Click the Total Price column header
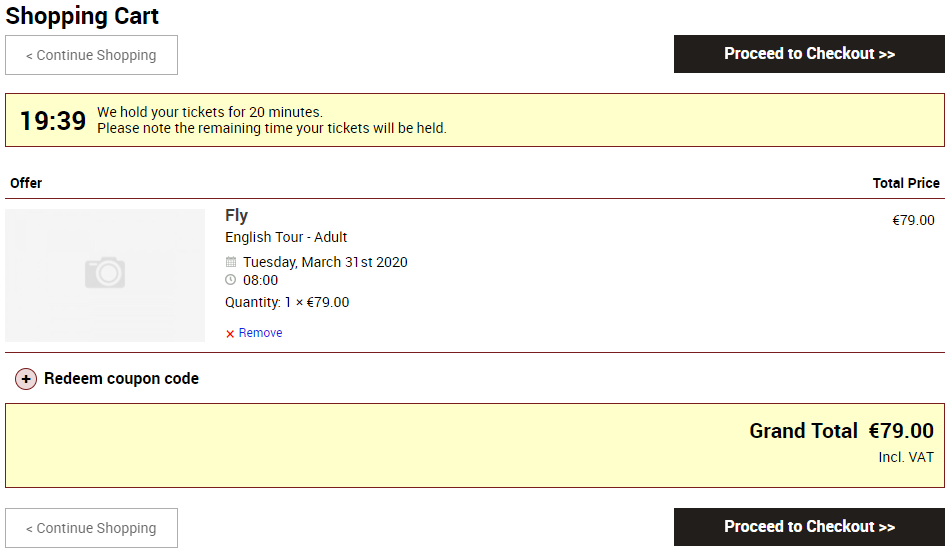950x553 pixels. pos(906,183)
